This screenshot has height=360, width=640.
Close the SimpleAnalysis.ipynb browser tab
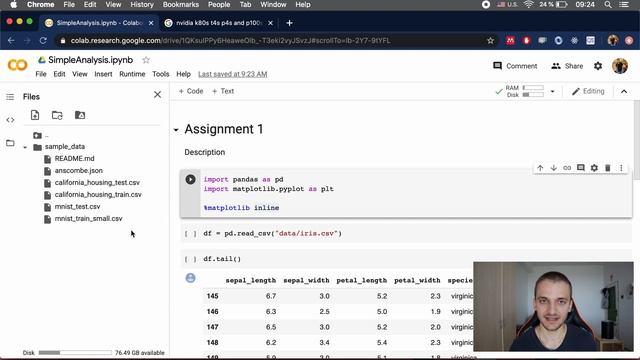click(151, 23)
